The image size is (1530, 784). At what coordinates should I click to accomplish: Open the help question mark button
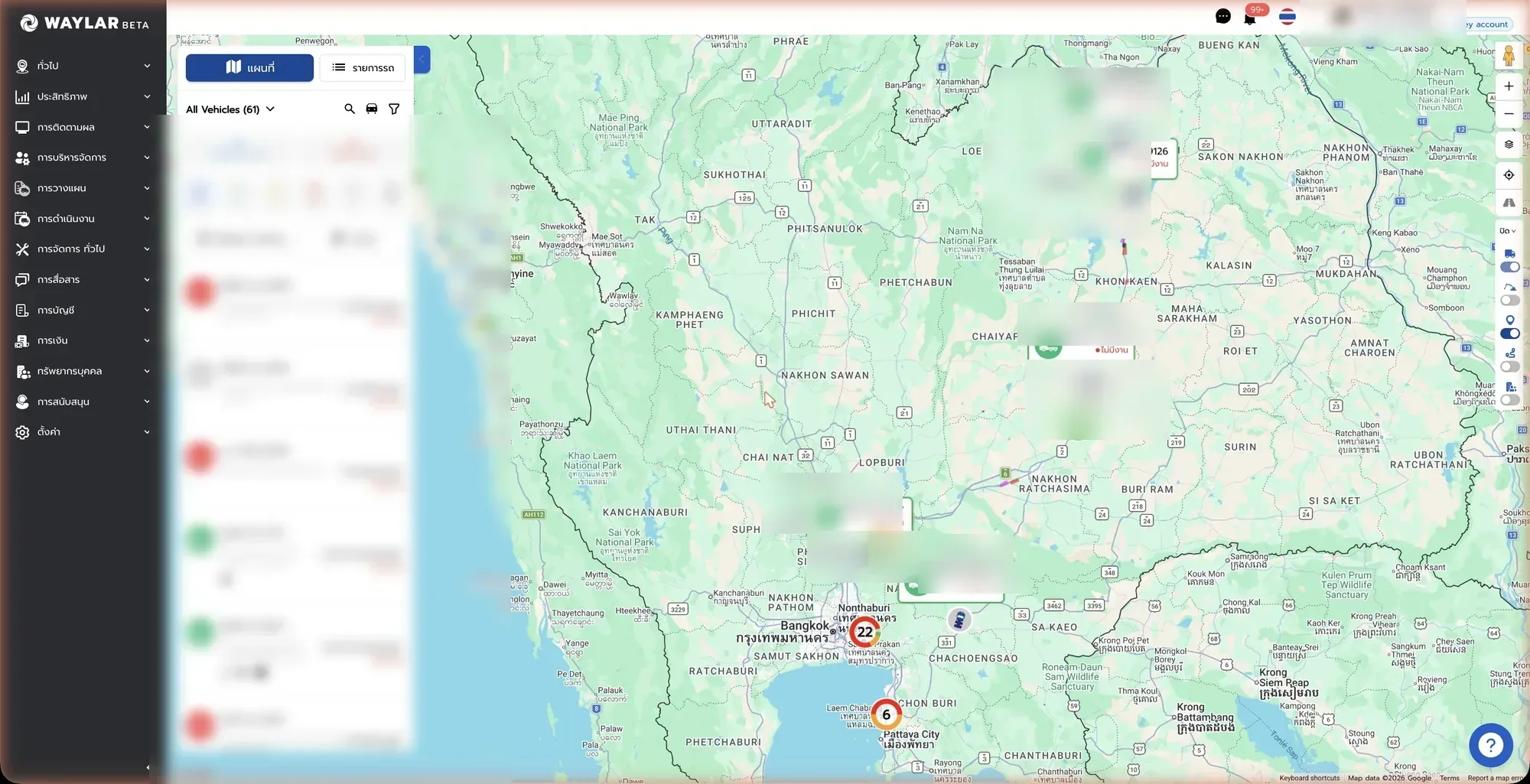point(1490,744)
